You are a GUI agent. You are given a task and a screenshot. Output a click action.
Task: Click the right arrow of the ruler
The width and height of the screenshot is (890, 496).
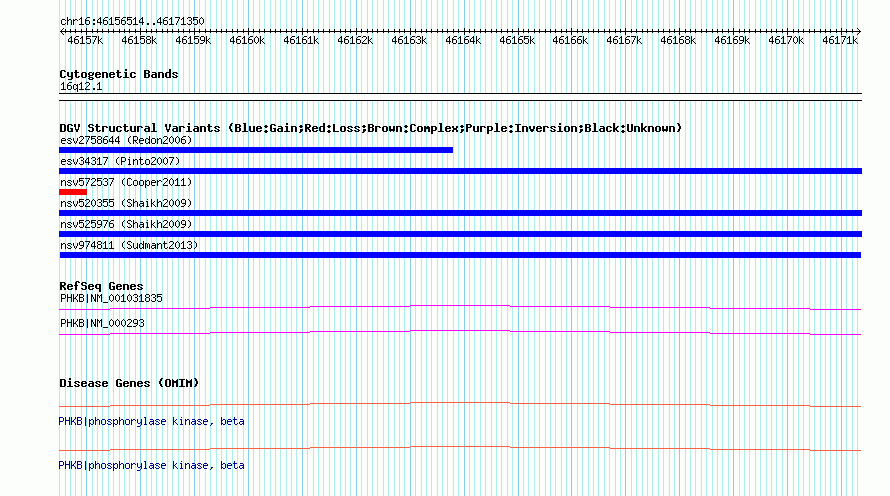[x=859, y=31]
